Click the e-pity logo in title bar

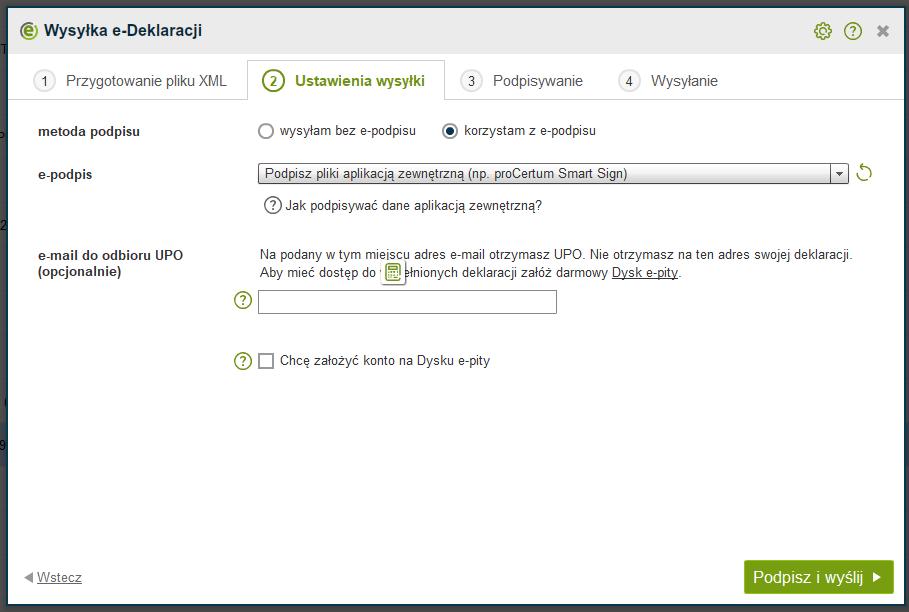(28, 31)
